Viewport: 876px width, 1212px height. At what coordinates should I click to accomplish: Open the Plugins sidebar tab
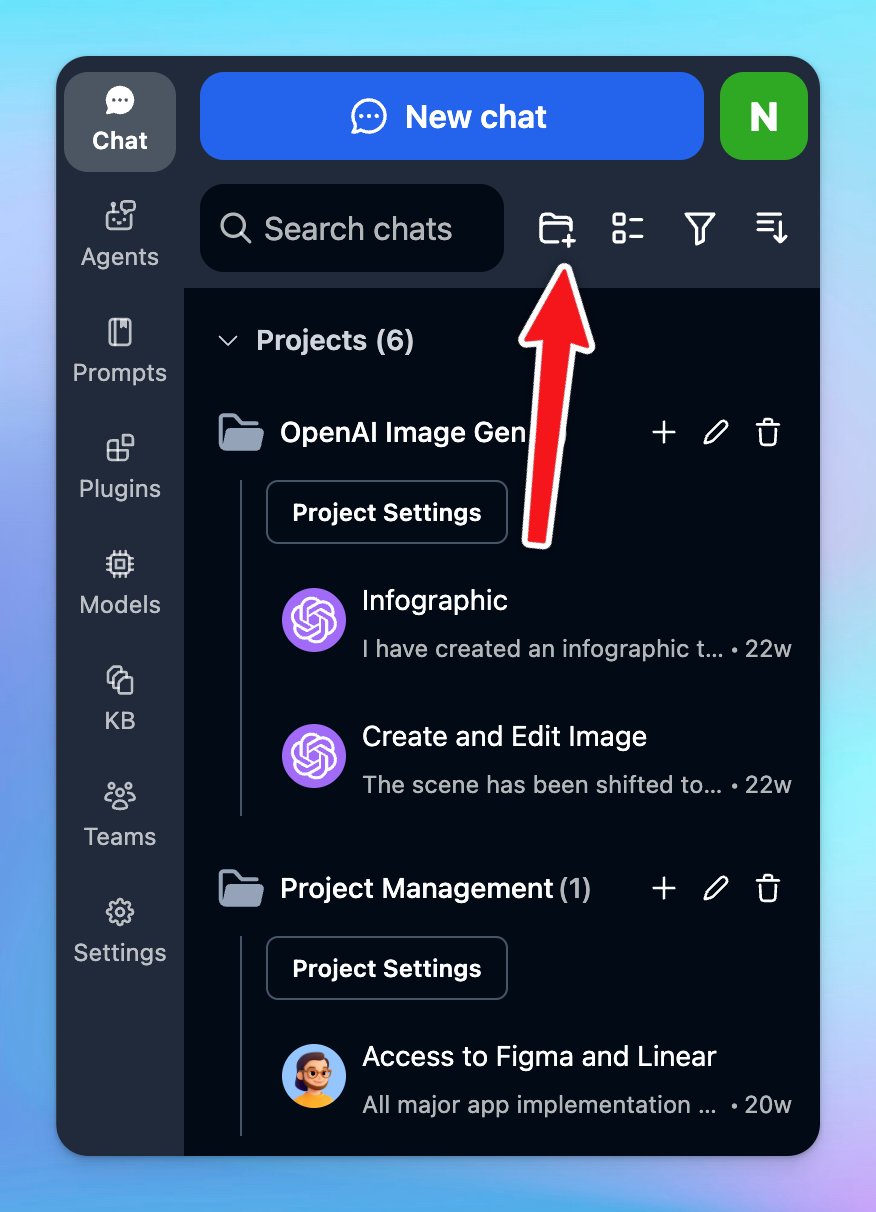[x=120, y=467]
